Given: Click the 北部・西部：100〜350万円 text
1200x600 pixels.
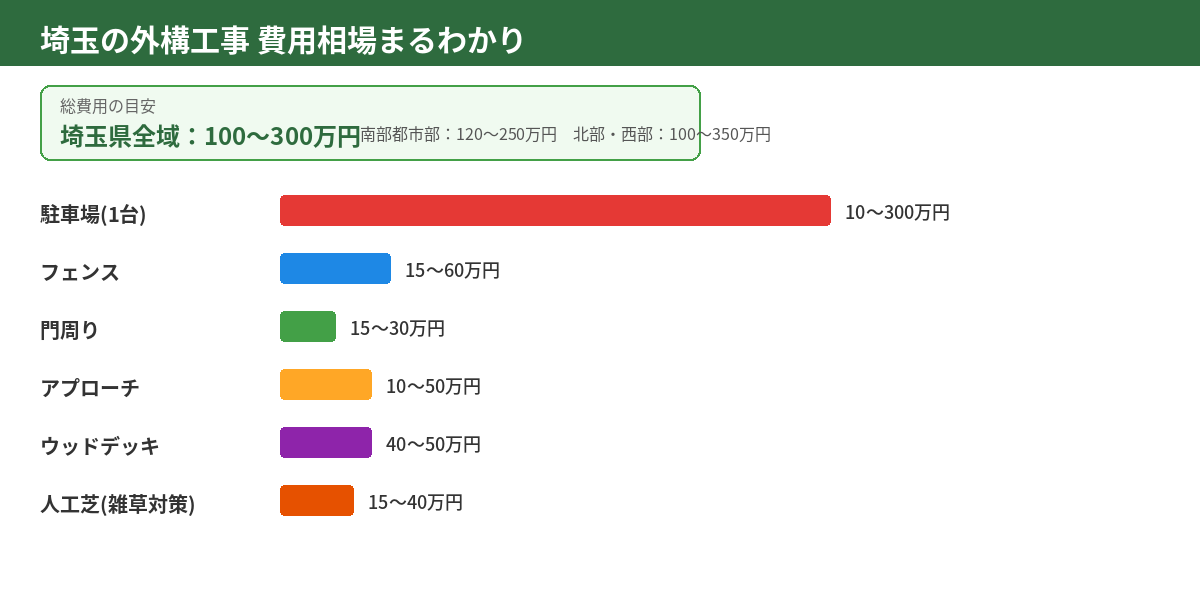Looking at the screenshot, I should 672,134.
